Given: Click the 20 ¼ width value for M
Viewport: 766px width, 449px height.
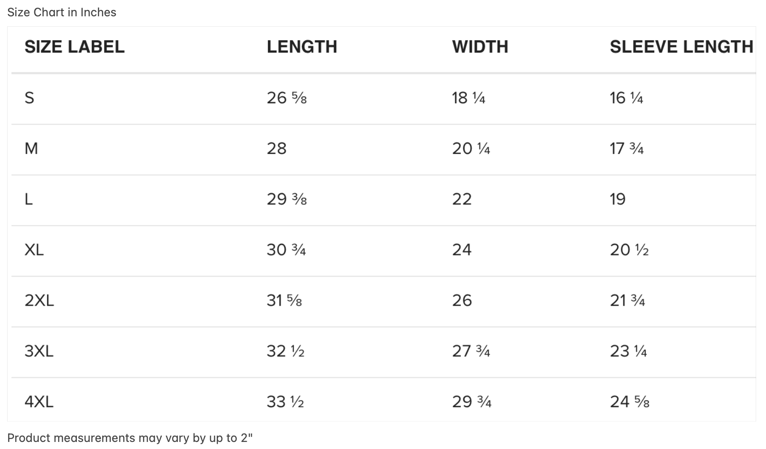Looking at the screenshot, I should coord(471,149).
